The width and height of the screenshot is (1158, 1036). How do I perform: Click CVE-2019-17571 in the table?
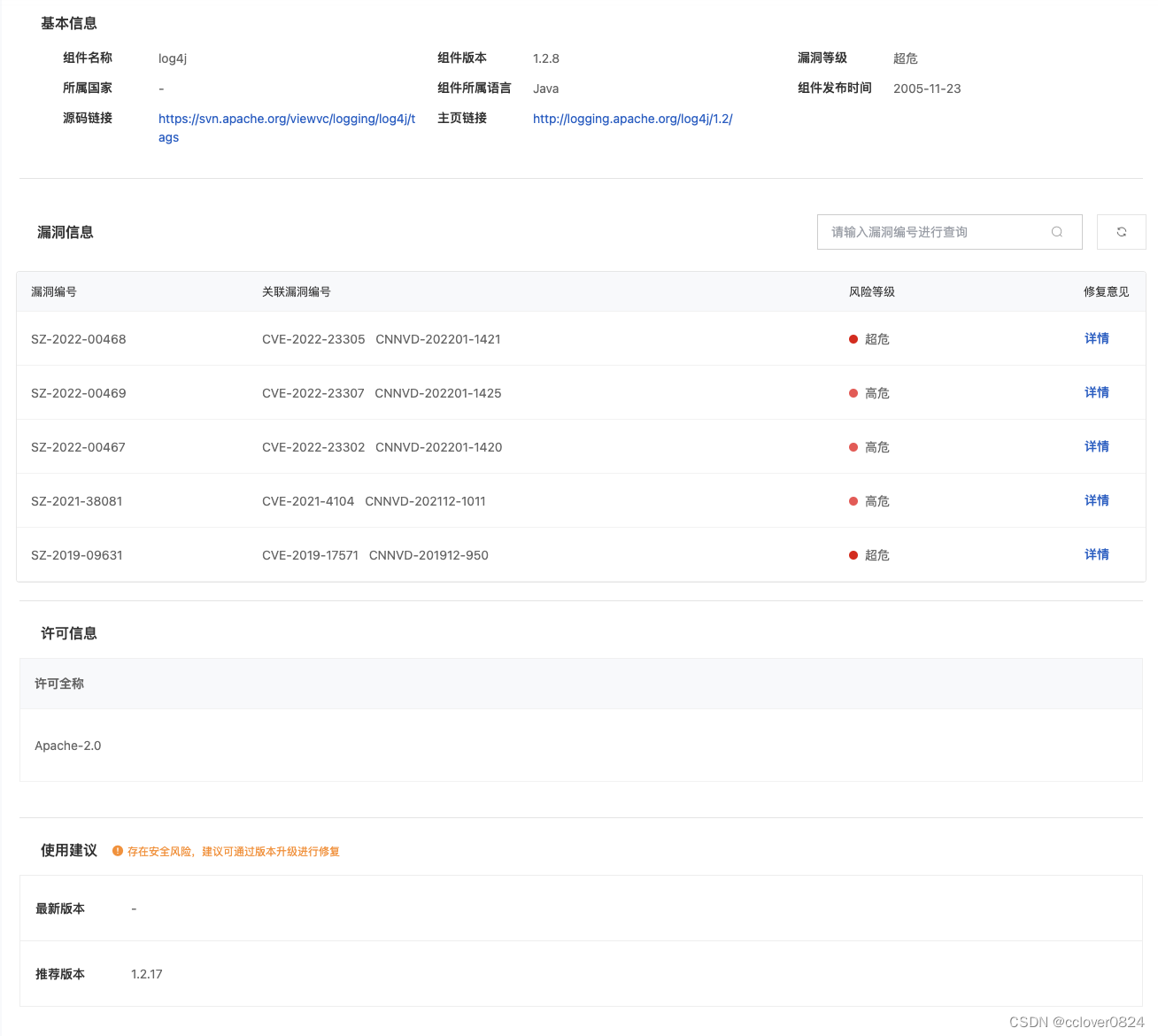click(x=310, y=555)
